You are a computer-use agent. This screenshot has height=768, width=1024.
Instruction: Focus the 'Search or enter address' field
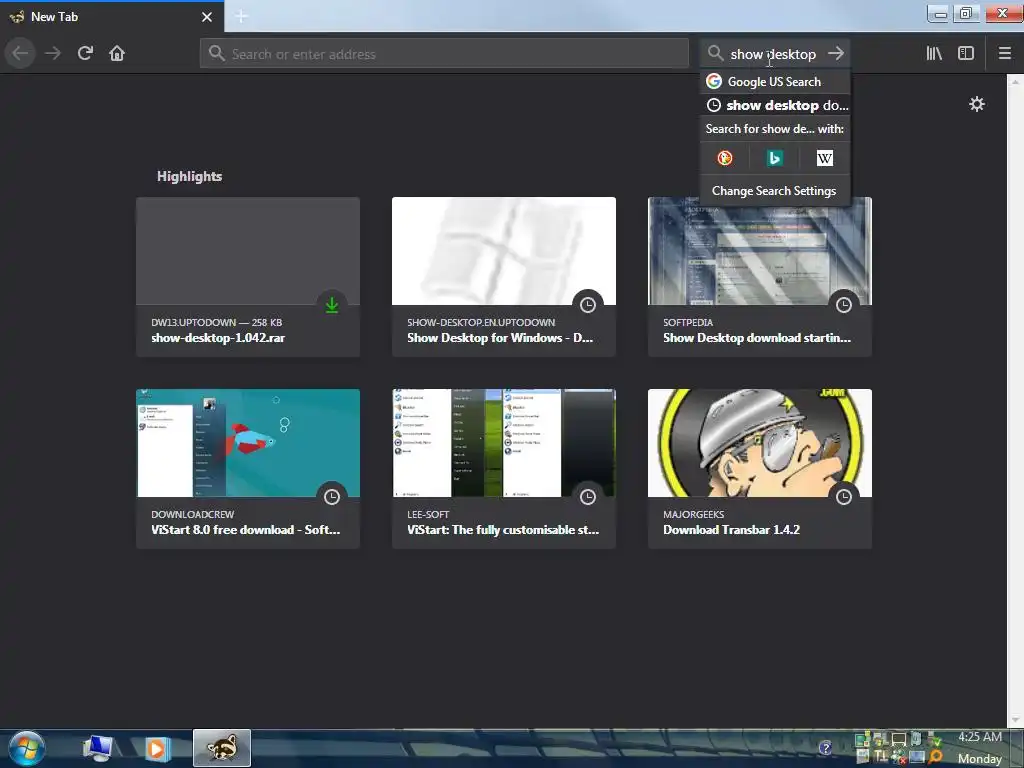click(444, 54)
